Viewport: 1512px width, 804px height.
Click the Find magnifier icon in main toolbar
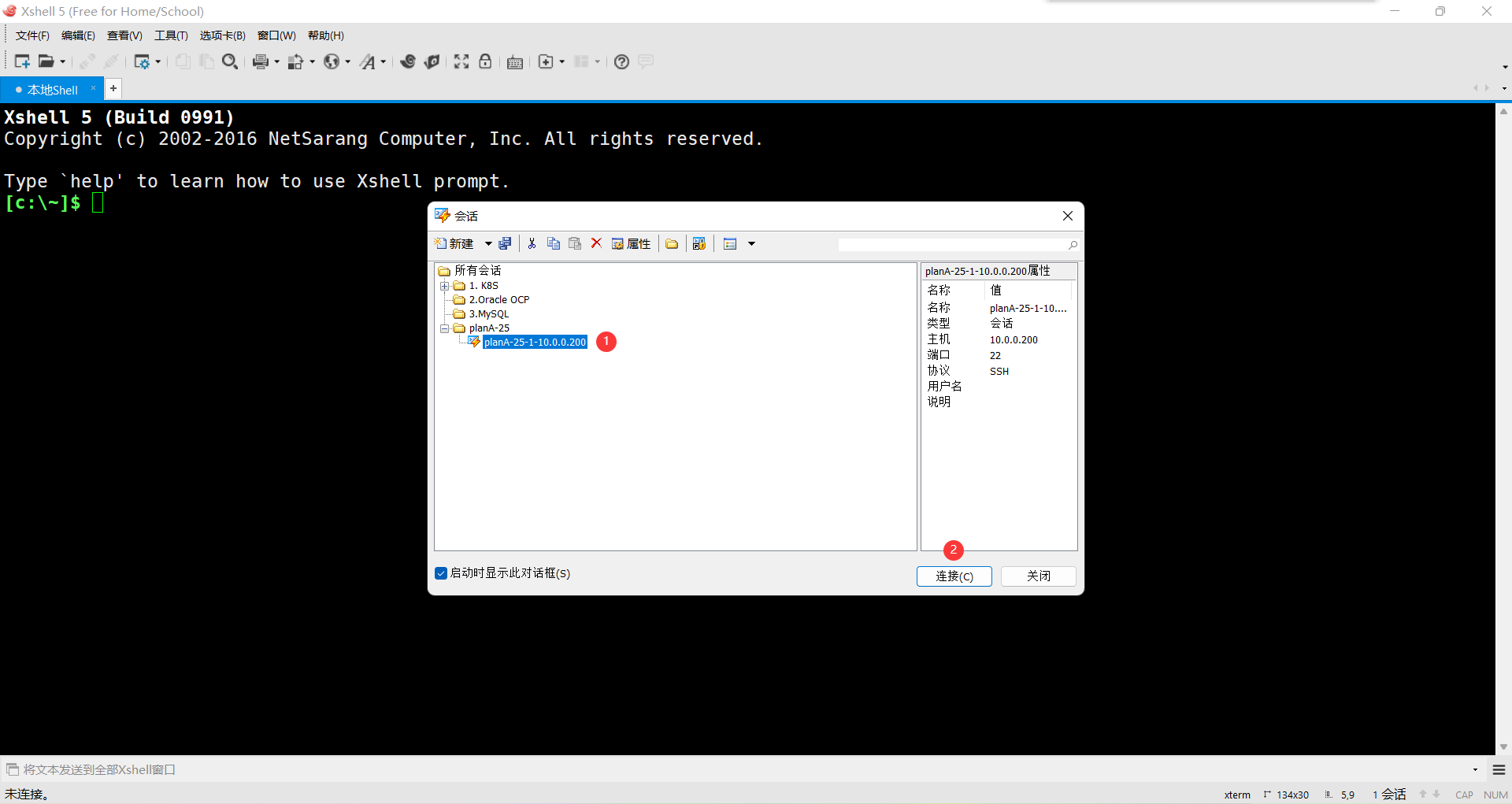click(x=230, y=61)
